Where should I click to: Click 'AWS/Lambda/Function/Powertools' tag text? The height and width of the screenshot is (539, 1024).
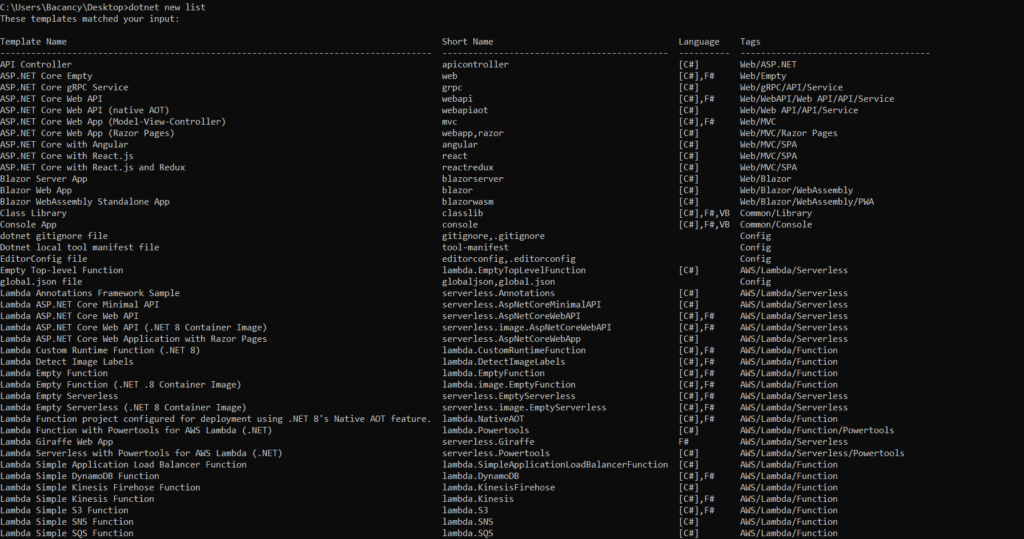coord(817,430)
